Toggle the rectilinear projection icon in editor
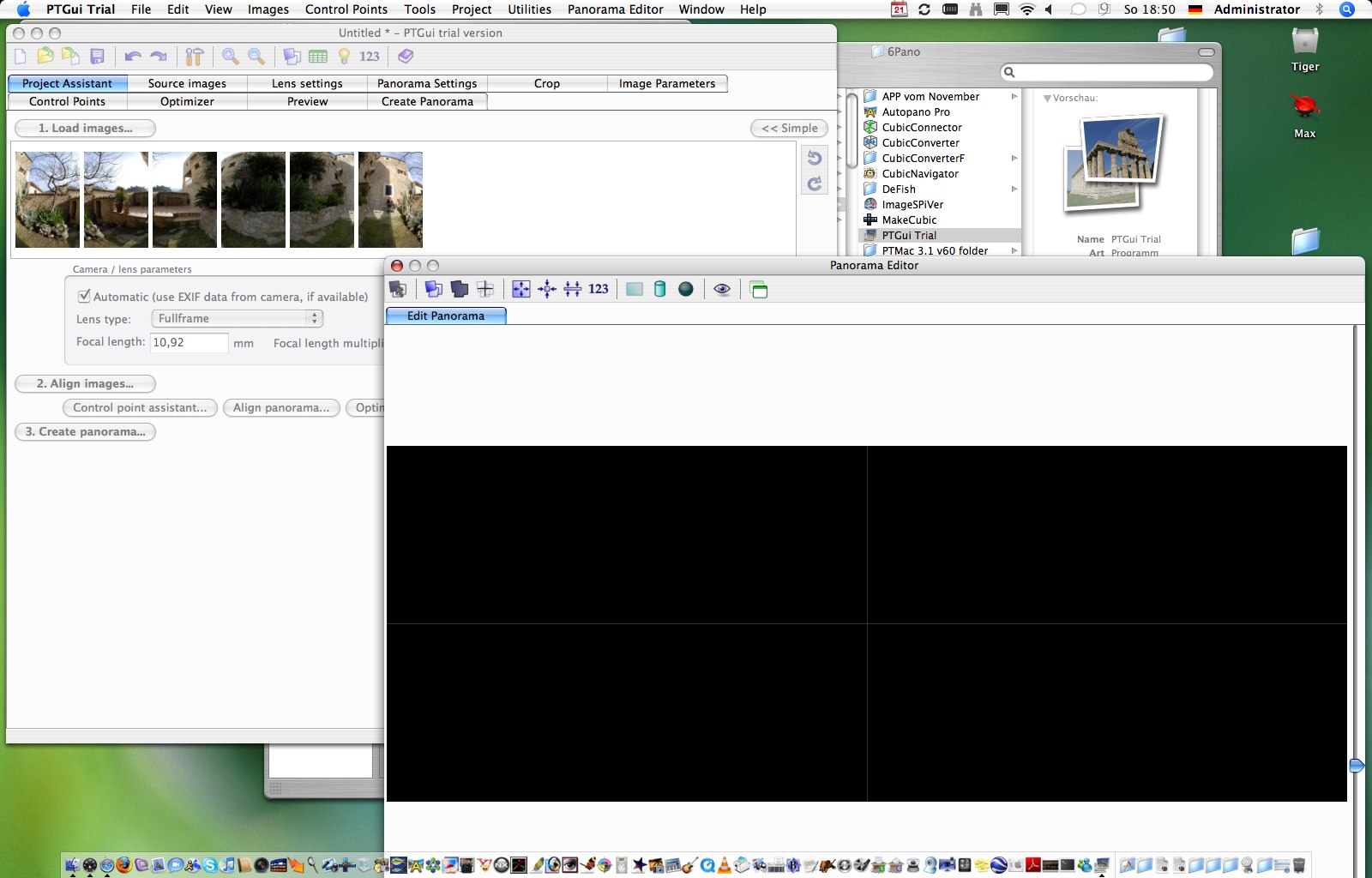Screen dimensions: 1372x878 click(x=634, y=289)
